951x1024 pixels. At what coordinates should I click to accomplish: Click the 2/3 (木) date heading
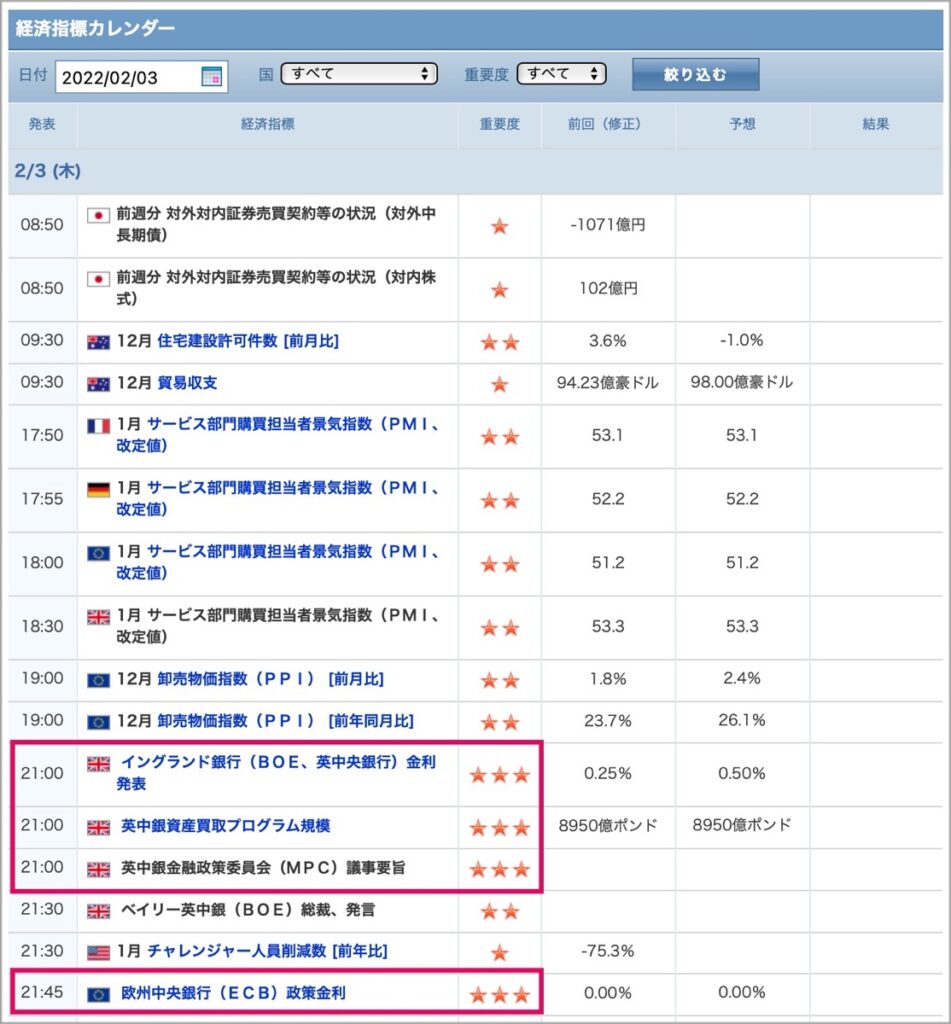point(48,171)
